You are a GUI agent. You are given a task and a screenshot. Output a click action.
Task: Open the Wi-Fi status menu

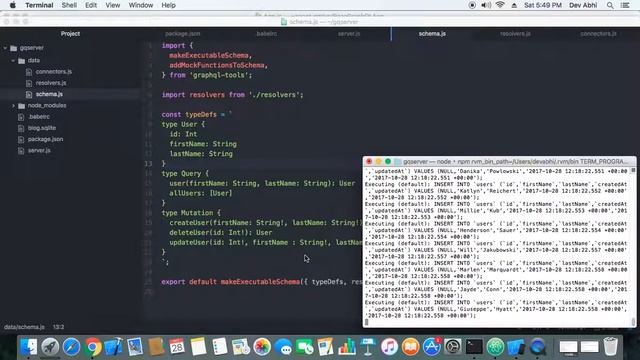(500, 5)
